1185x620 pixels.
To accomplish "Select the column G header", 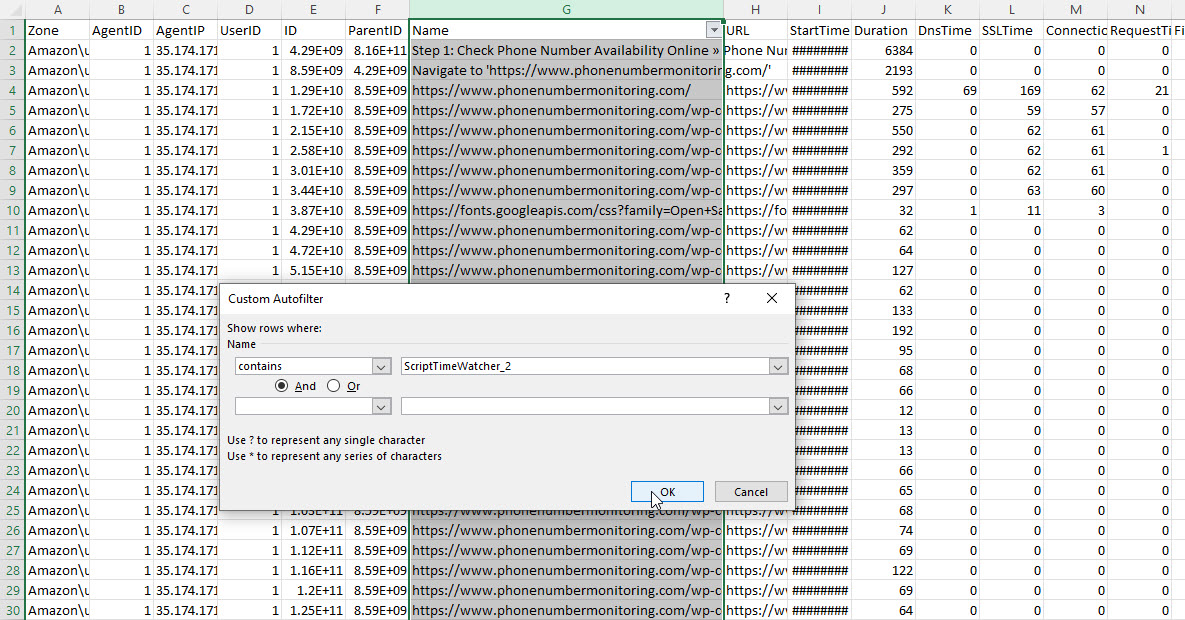I will [566, 10].
